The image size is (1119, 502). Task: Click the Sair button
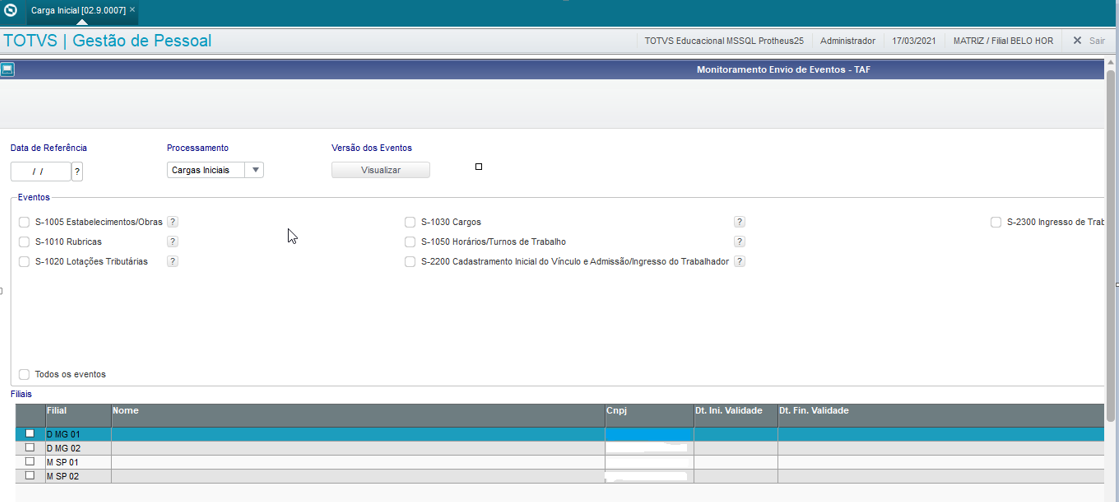click(1097, 41)
